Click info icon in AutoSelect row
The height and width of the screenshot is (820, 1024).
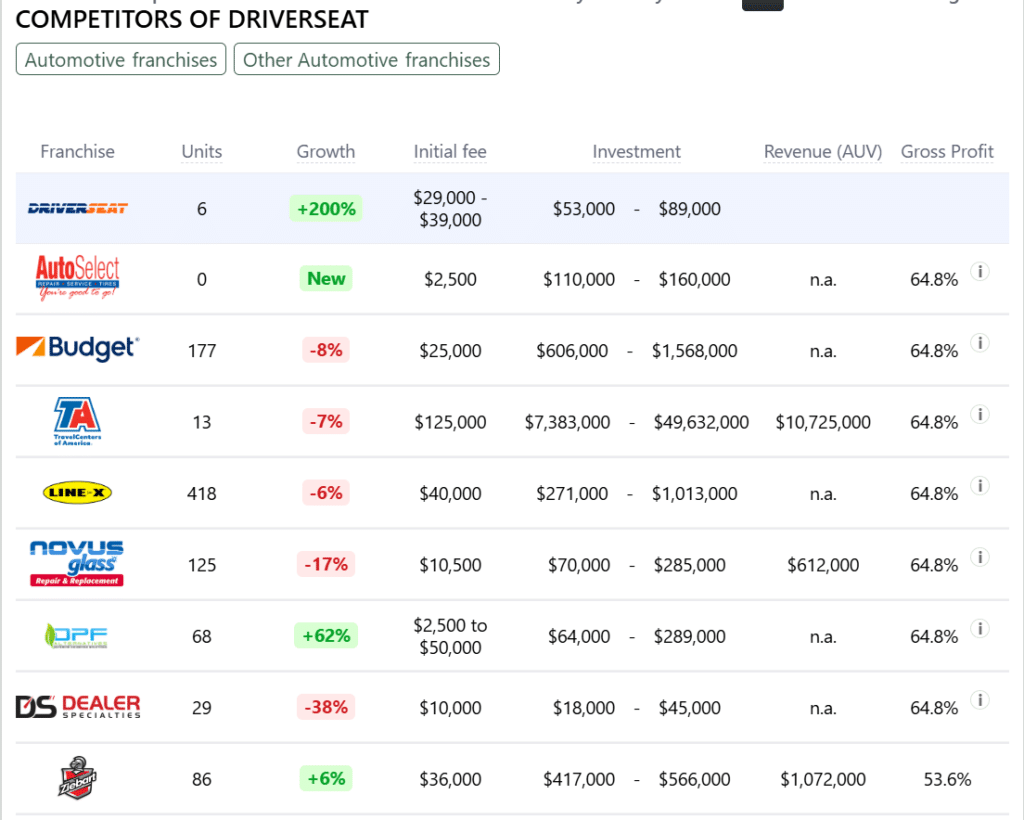click(980, 271)
